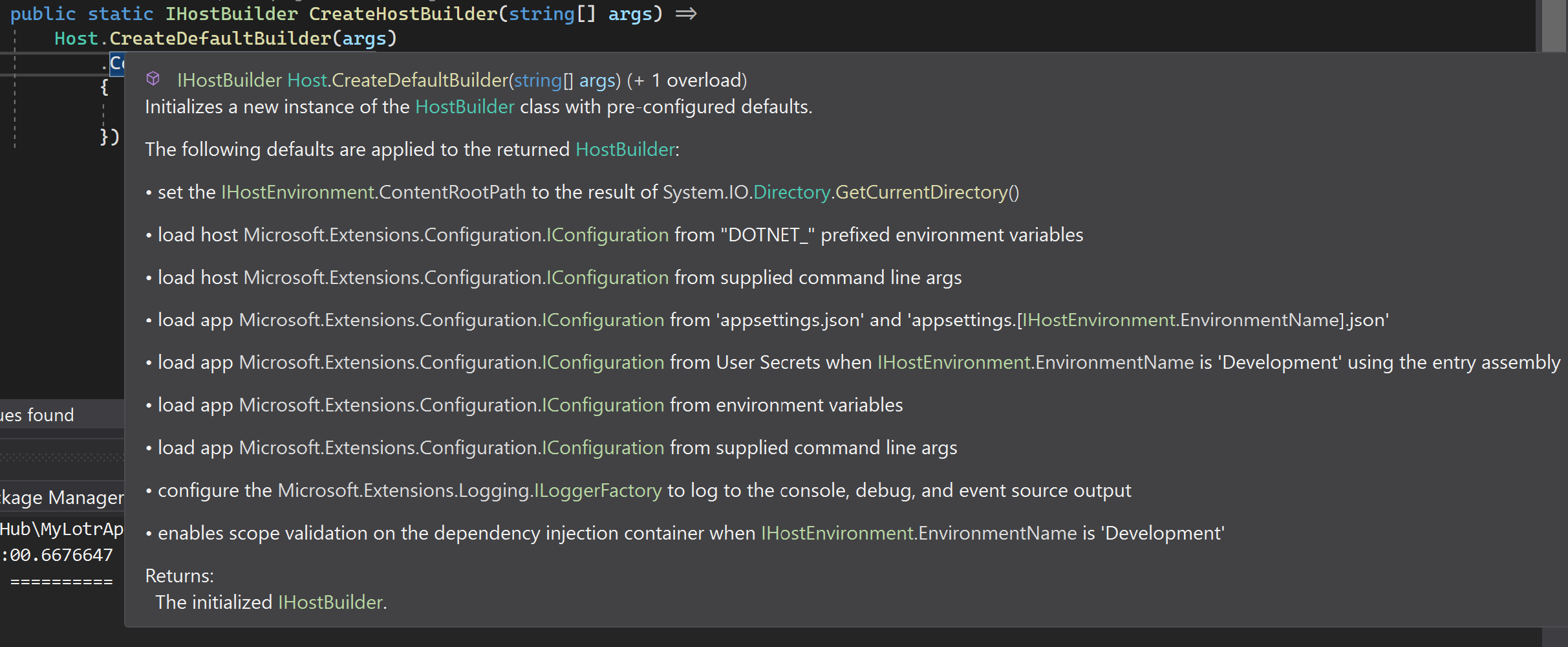The image size is (1568, 647).
Task: Click Host.CreateDefaultBuilder in the tooltip signature
Action: (x=397, y=80)
